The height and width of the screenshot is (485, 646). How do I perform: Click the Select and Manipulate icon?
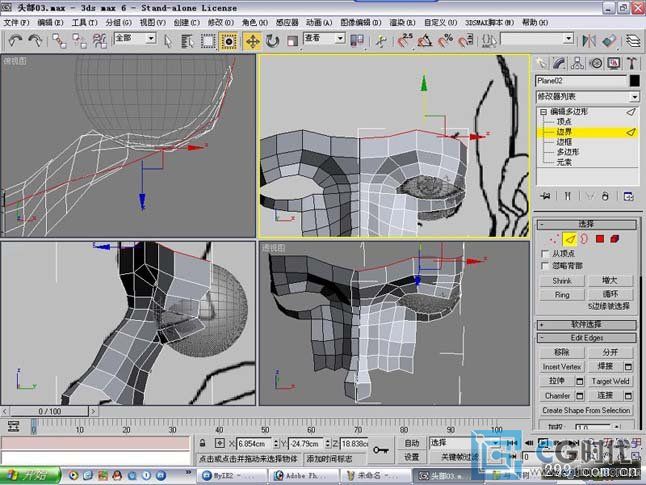coord(382,41)
